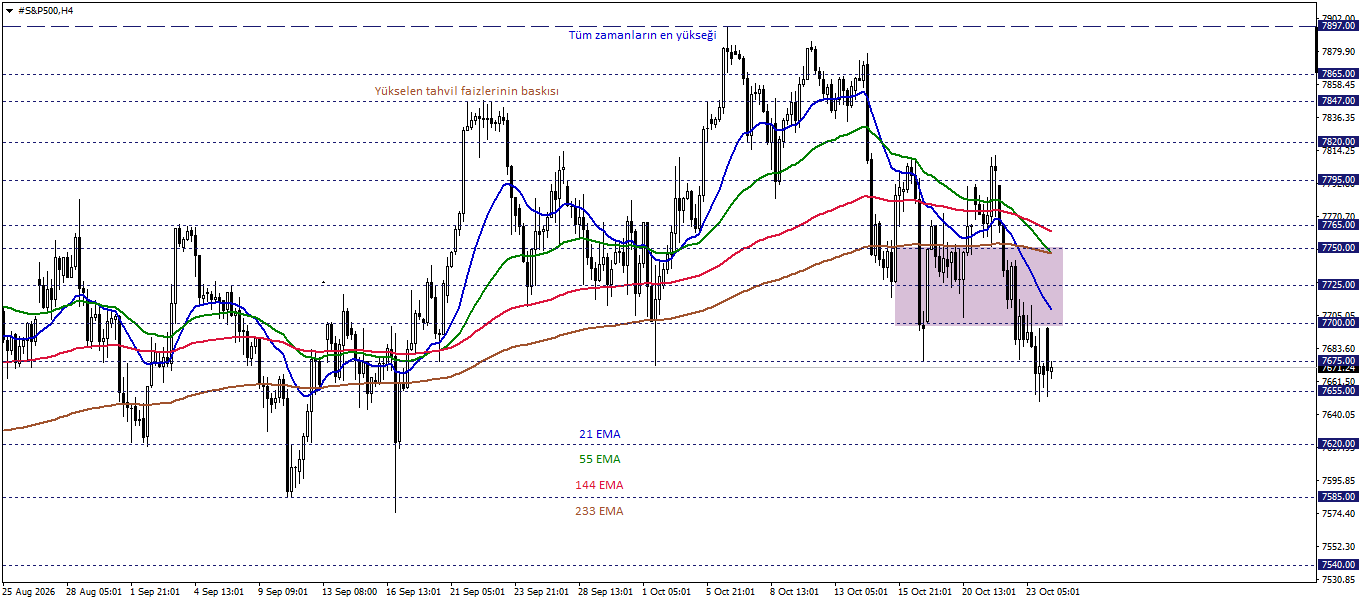Click the 9 Sep 09:01 time axis label
This screenshot has height=603, width=1362.
click(284, 592)
